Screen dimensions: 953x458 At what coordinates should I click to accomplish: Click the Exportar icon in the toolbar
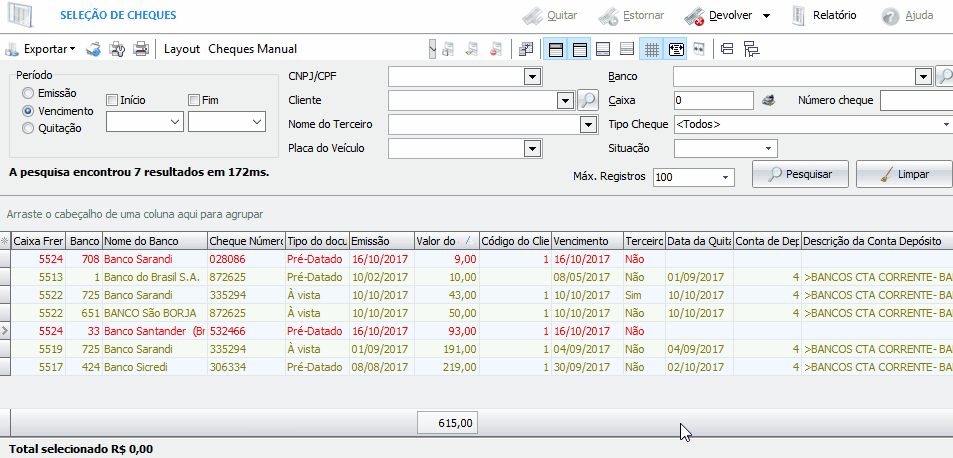(12, 49)
